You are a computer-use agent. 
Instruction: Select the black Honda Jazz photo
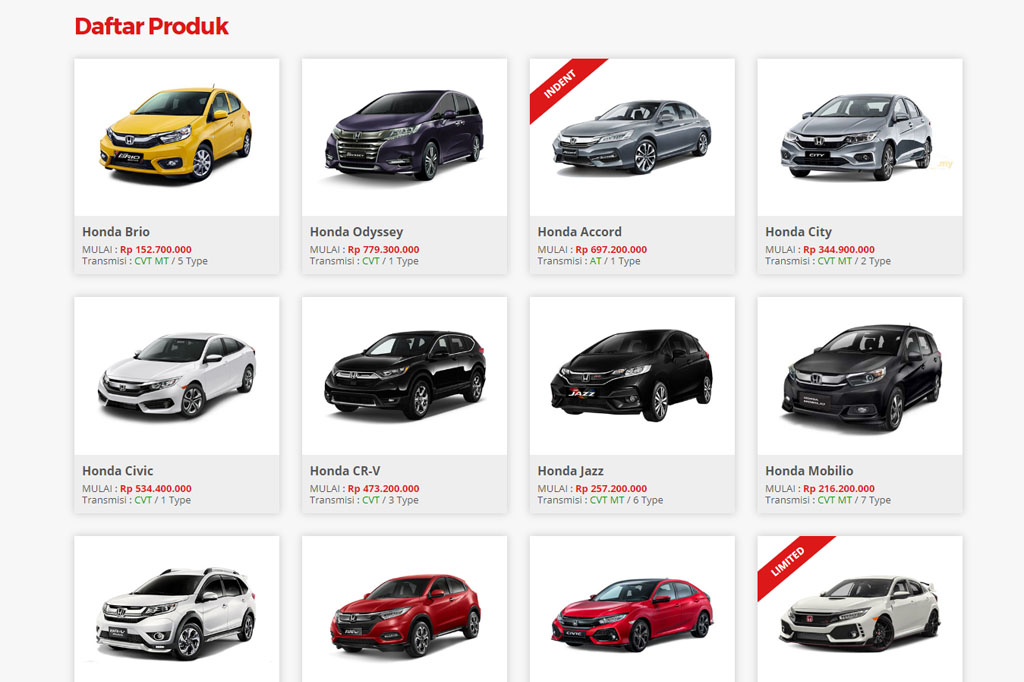click(x=632, y=376)
